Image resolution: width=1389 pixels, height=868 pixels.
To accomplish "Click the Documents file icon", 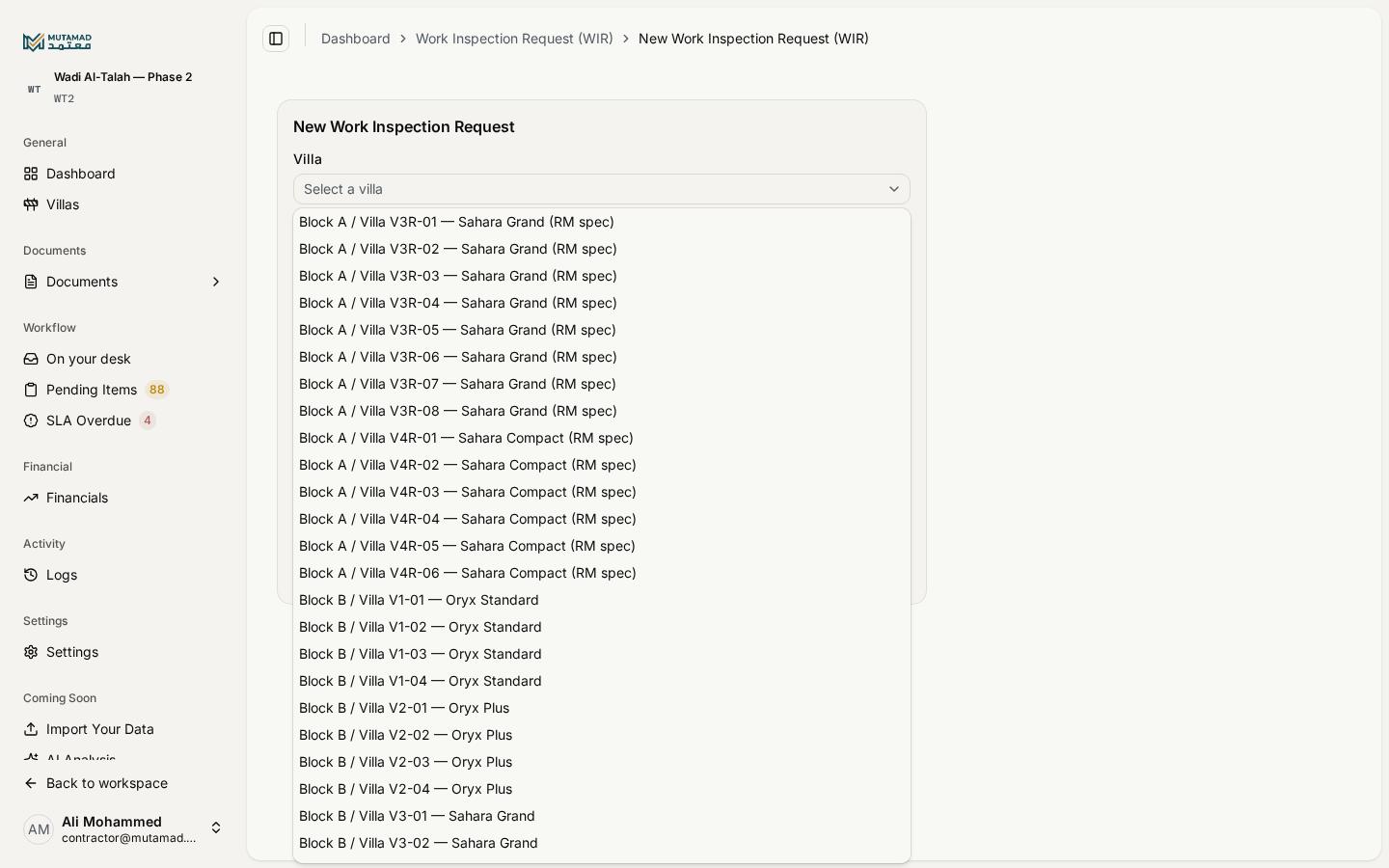I will [31, 282].
